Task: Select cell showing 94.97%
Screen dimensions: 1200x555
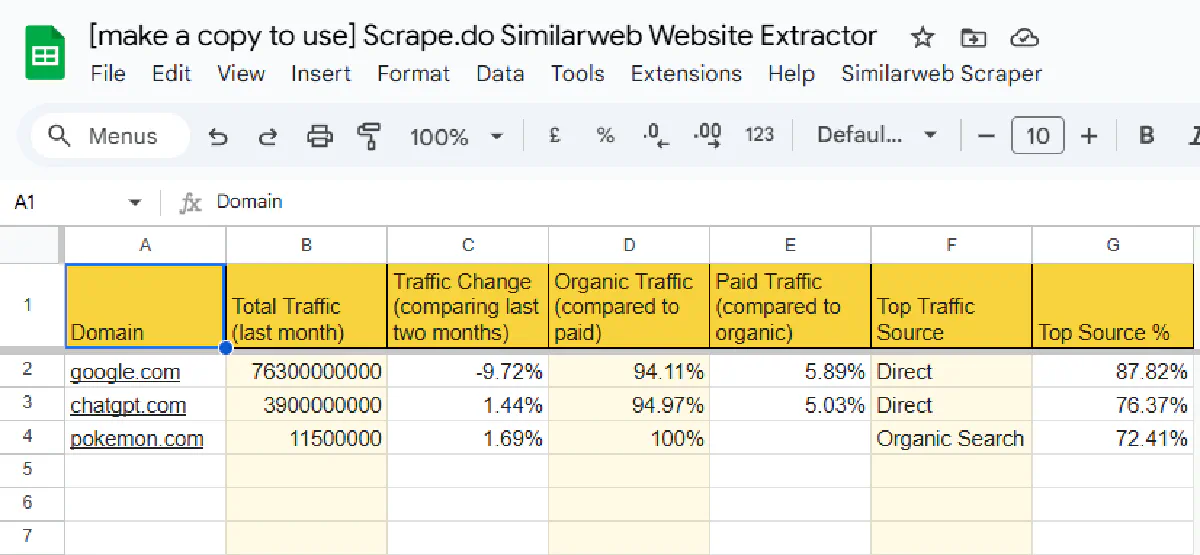Action: [629, 405]
